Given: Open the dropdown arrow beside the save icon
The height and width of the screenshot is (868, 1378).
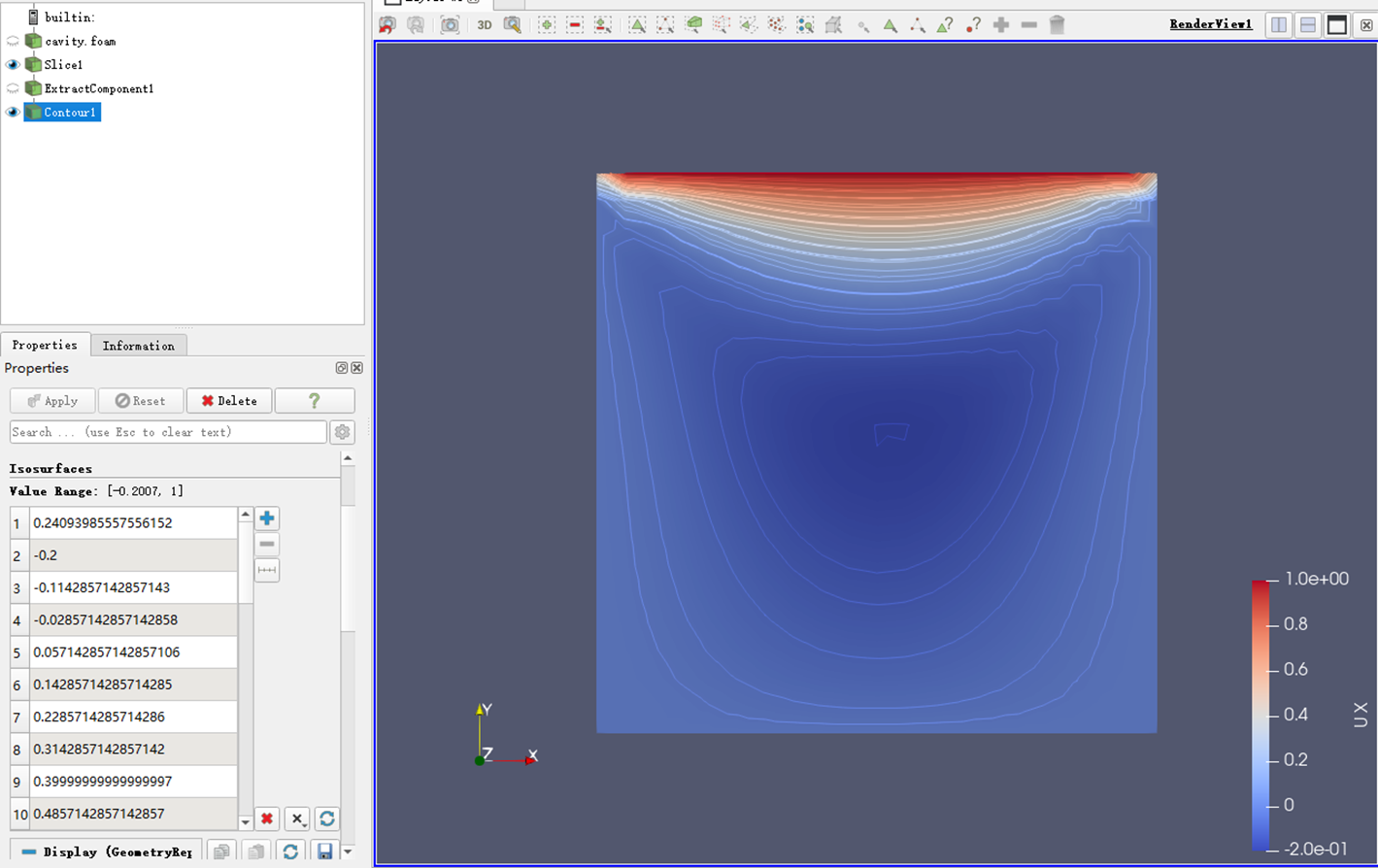Looking at the screenshot, I should coord(347,851).
